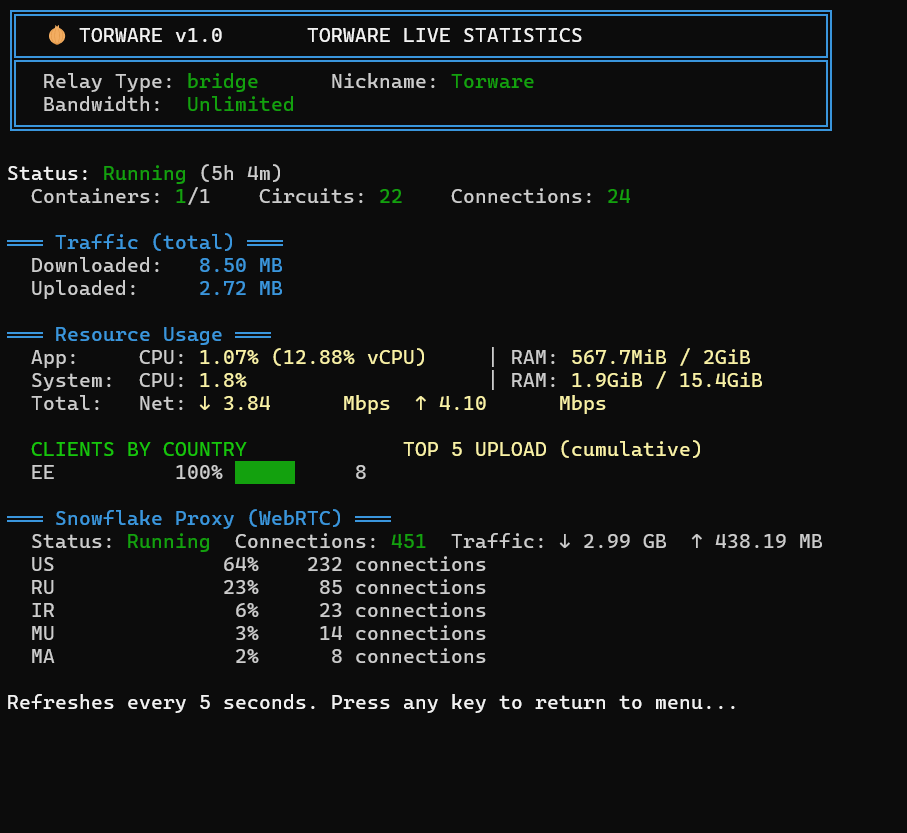
Task: Click the Circuits count showing 22
Action: tap(389, 196)
